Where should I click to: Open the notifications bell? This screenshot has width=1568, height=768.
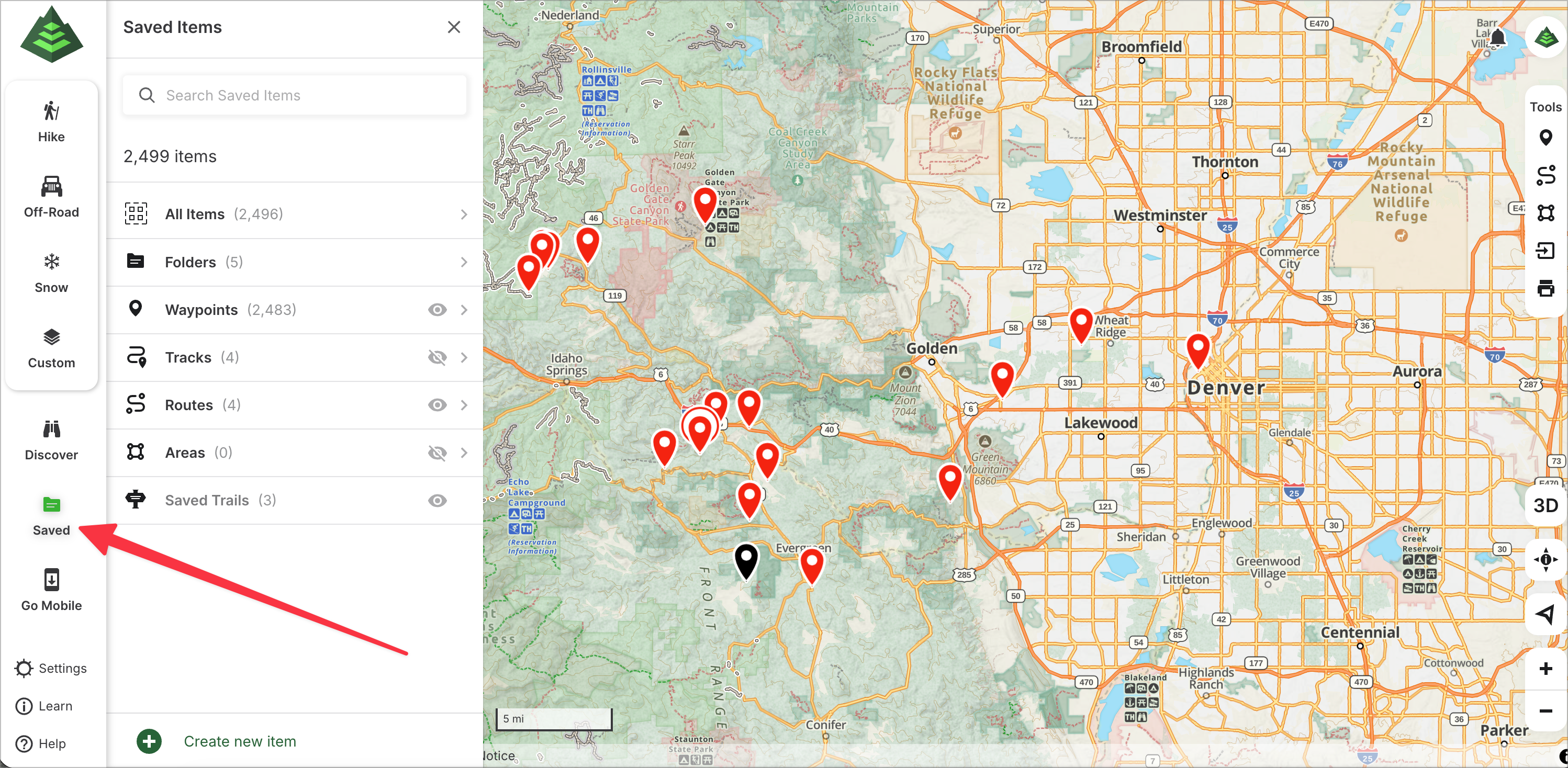pos(1498,37)
